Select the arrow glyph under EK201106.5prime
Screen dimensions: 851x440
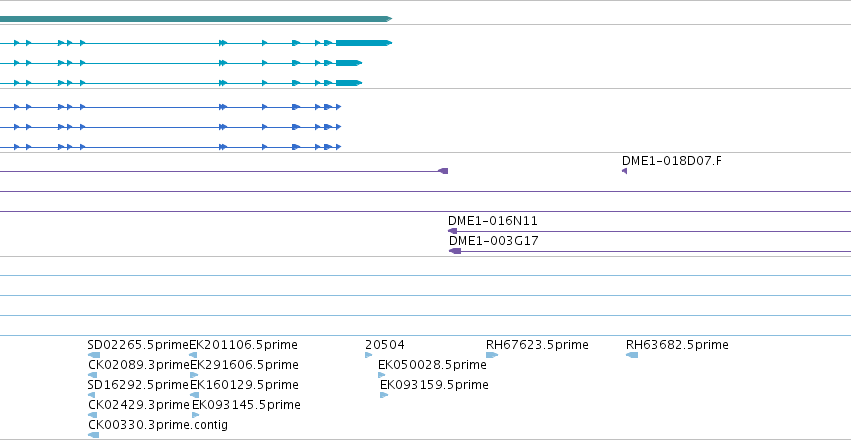[193, 355]
